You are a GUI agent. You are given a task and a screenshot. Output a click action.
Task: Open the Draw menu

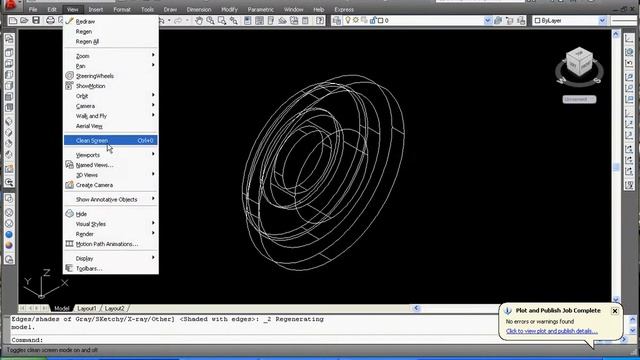170,9
